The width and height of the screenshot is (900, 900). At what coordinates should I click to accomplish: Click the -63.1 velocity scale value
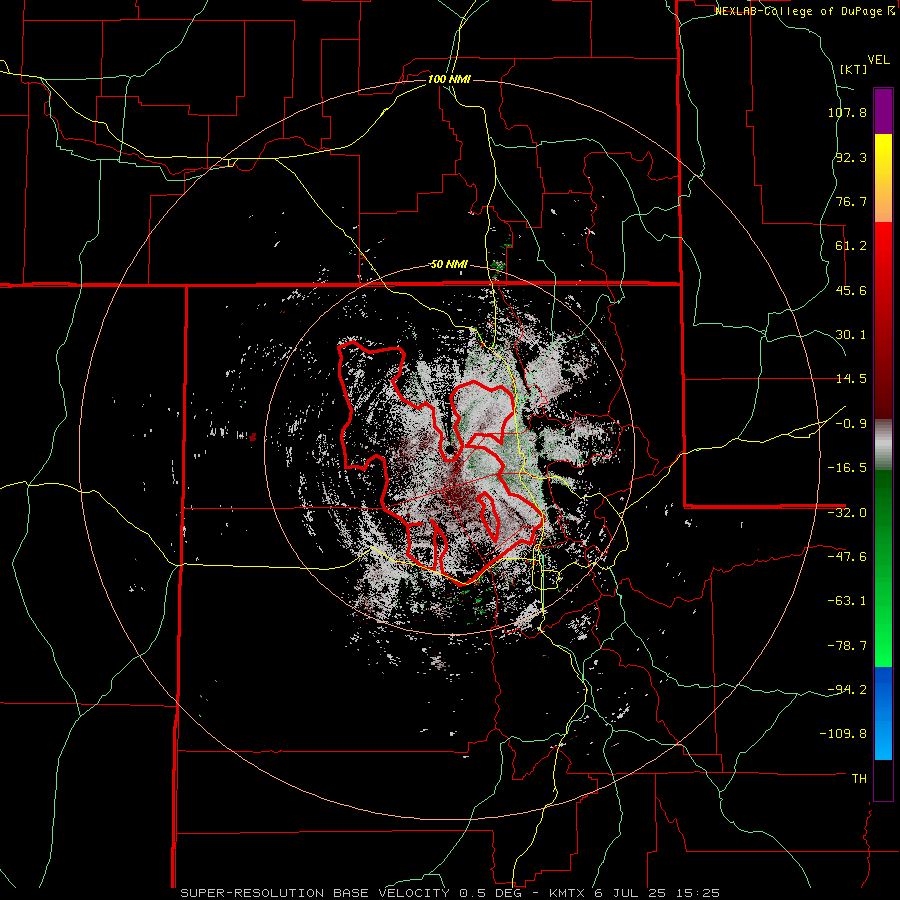click(x=847, y=601)
